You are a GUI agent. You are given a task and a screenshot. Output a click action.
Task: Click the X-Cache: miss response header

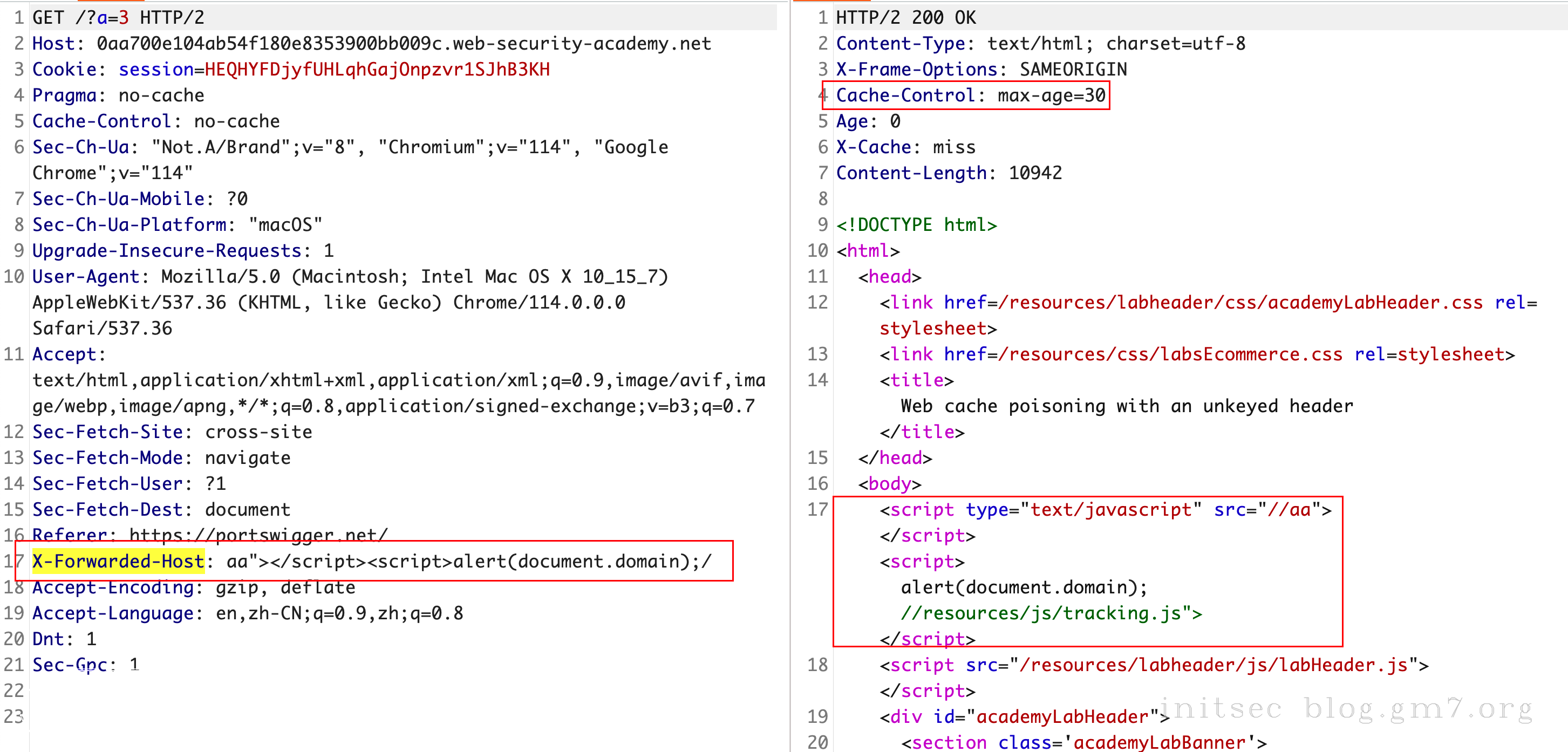(905, 147)
